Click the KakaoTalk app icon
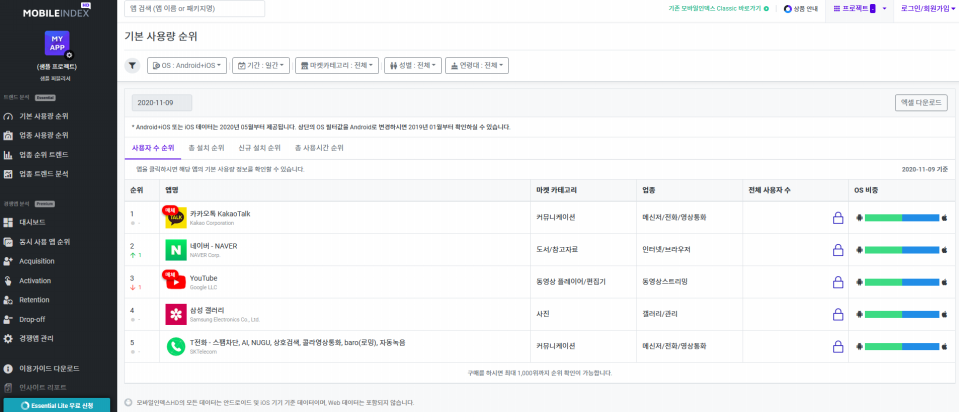Screen dimensions: 959x412 [x=176, y=218]
